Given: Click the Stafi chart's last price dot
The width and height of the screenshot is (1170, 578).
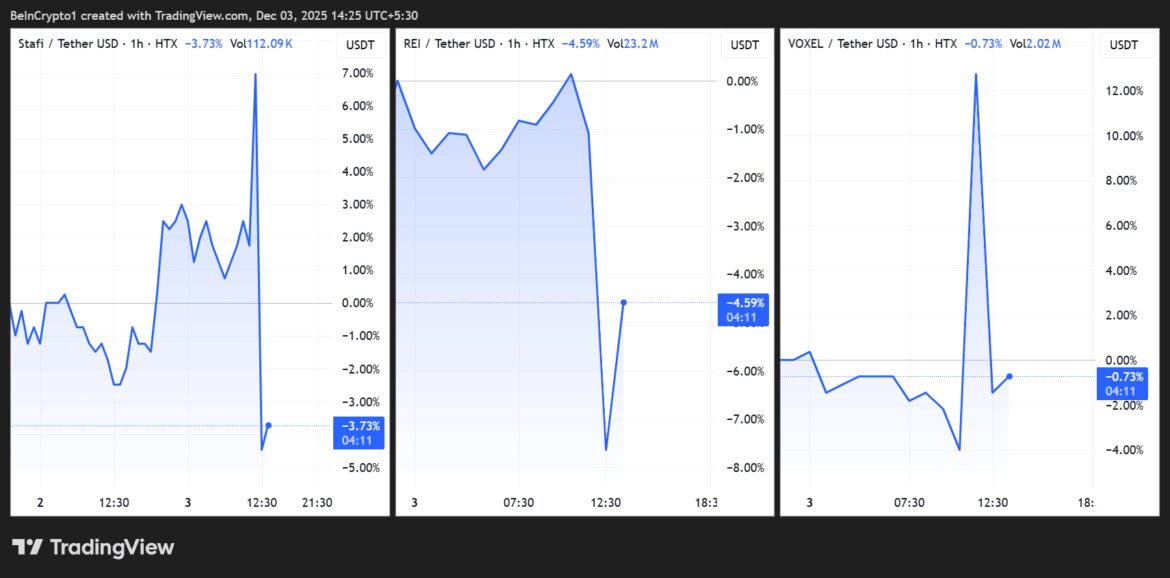Looking at the screenshot, I should (268, 425).
